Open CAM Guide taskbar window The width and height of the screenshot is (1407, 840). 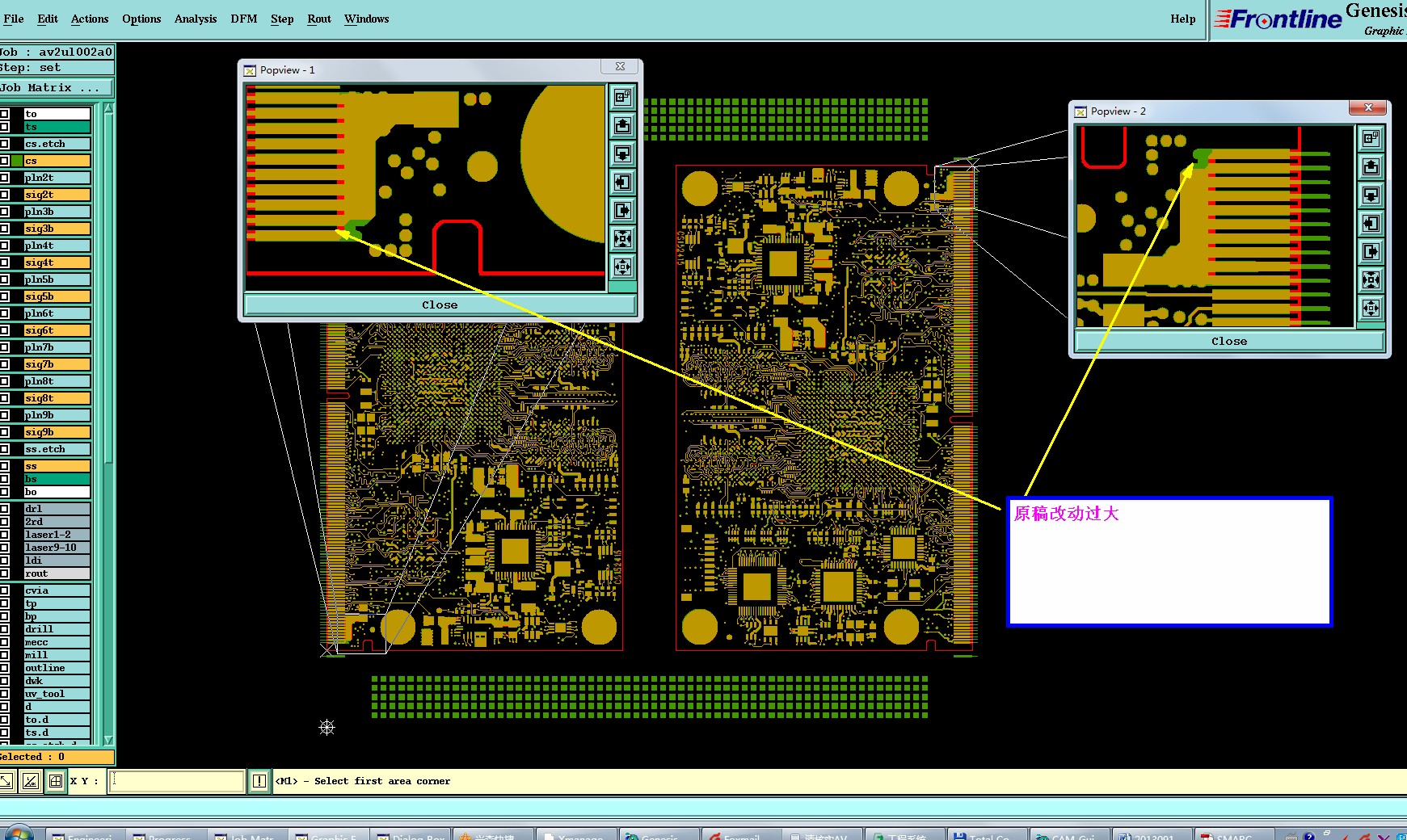pyautogui.click(x=1068, y=835)
